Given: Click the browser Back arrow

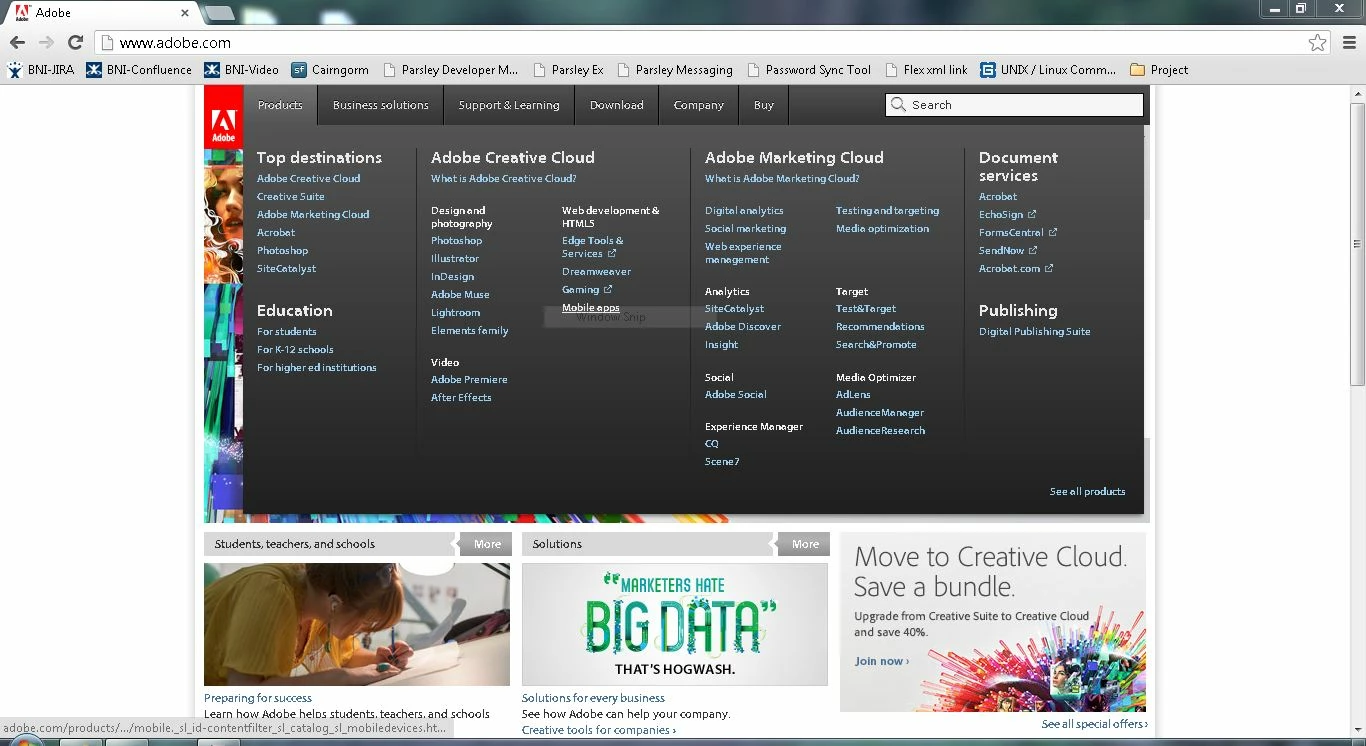Looking at the screenshot, I should point(17,42).
